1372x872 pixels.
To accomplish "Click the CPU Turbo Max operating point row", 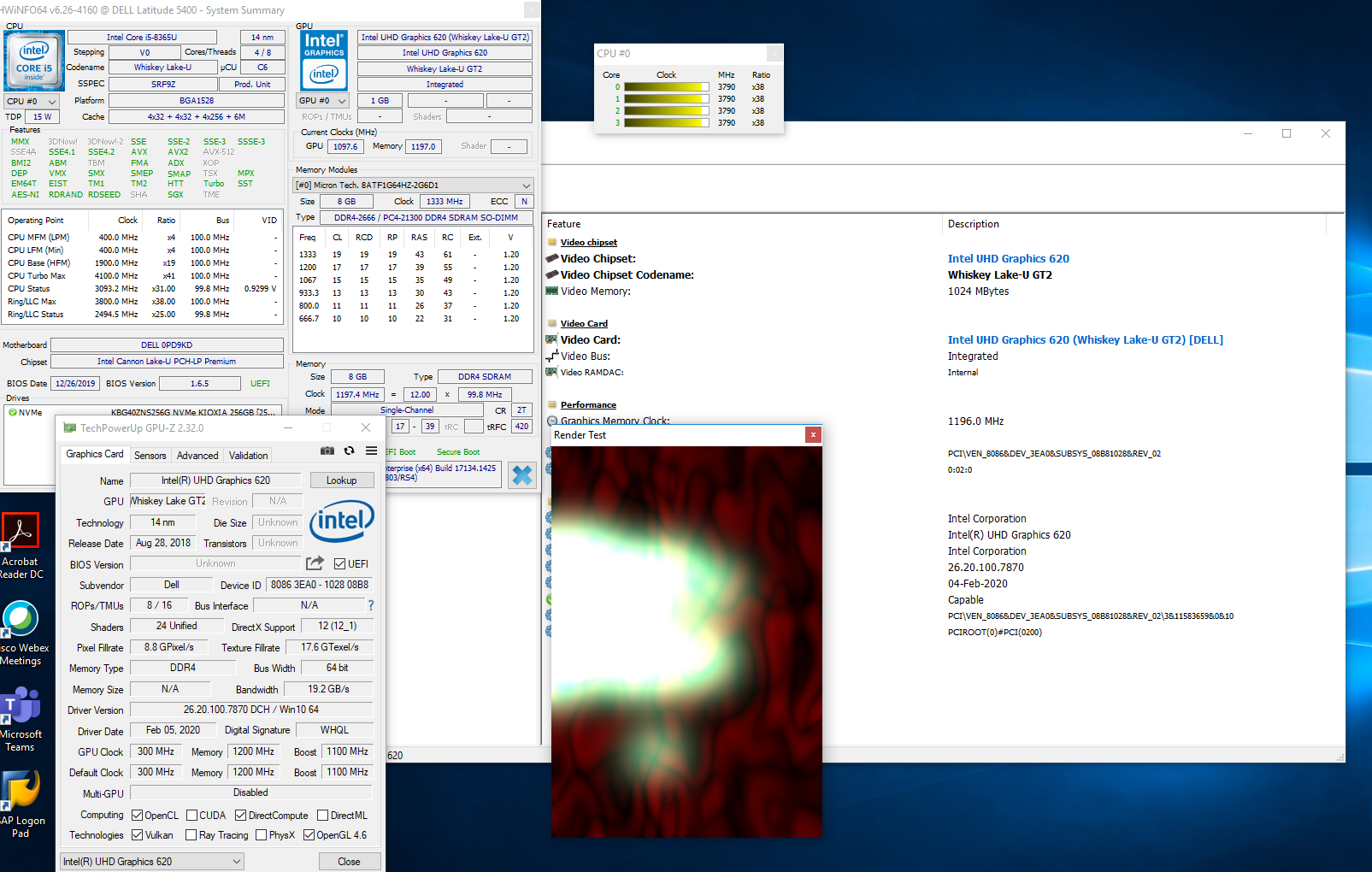I will (142, 275).
